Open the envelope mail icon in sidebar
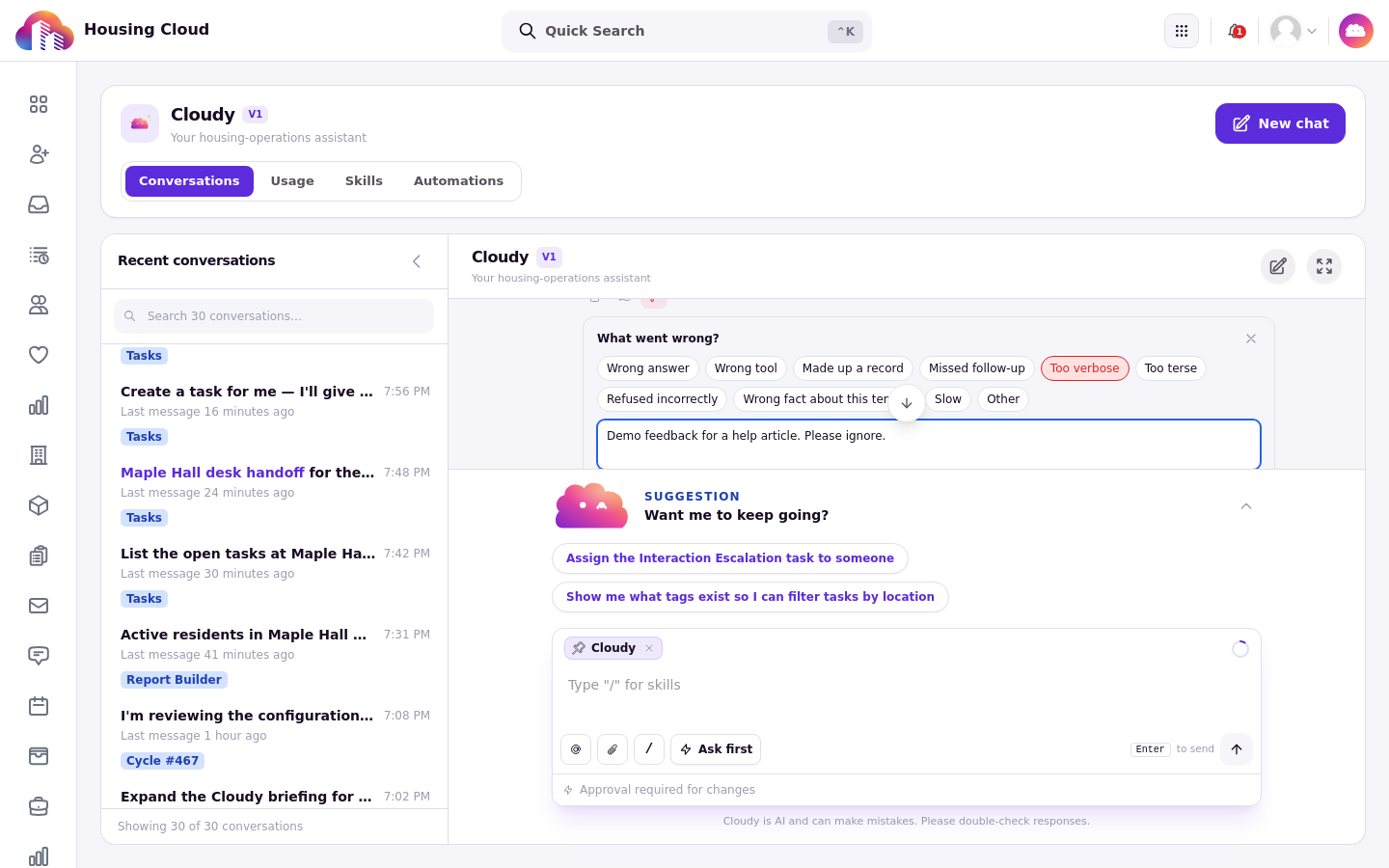1389x868 pixels. click(39, 606)
